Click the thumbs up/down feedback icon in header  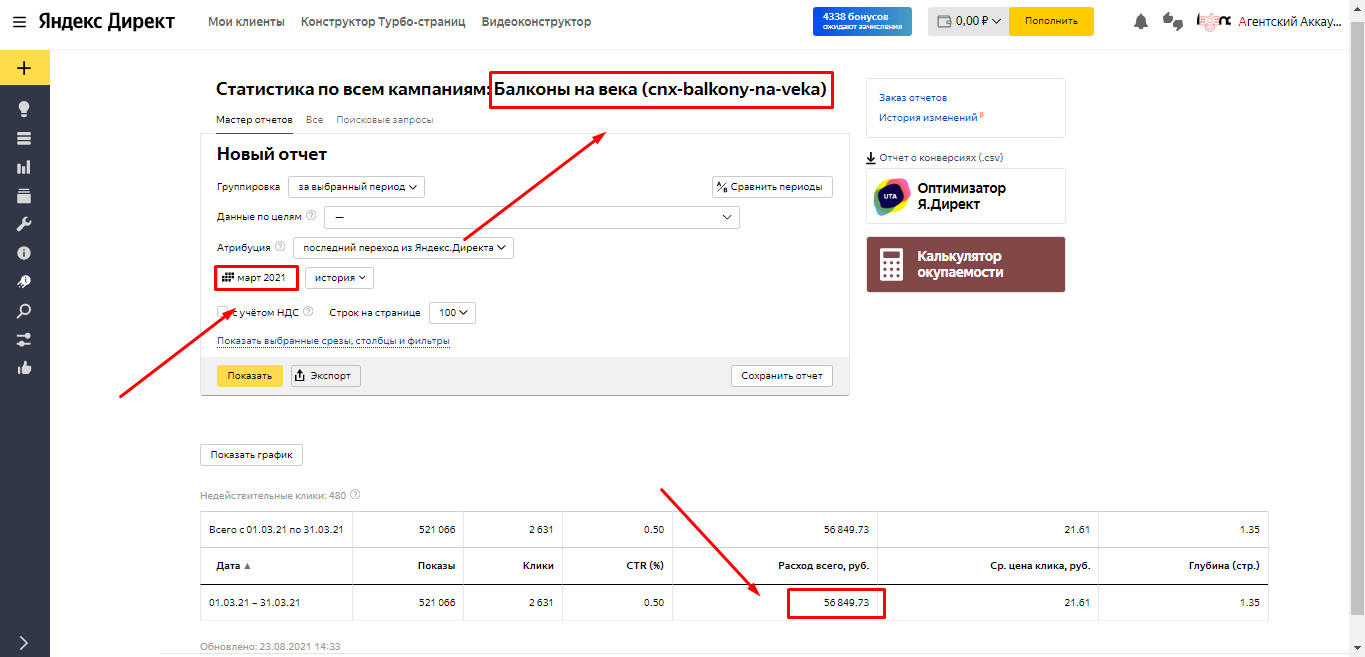pos(1173,22)
